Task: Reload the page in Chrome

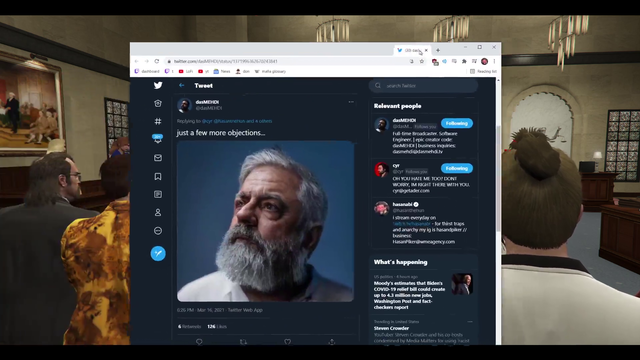Action: point(157,61)
